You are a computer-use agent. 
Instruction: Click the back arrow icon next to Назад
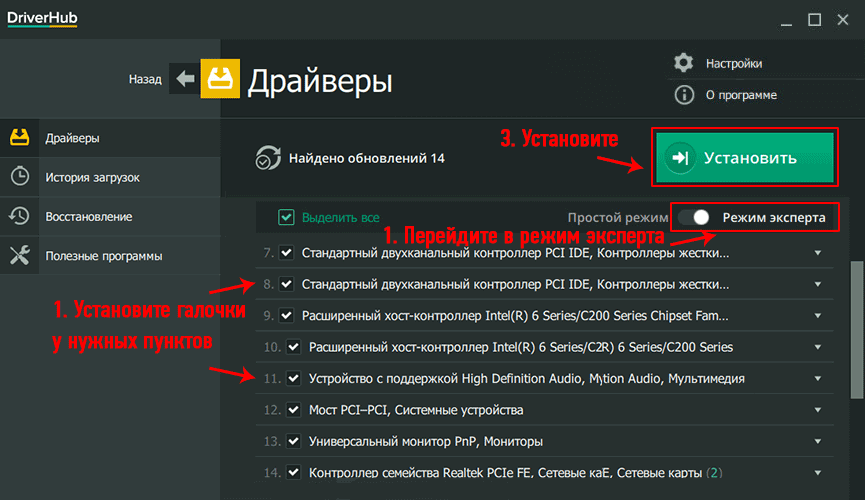point(184,78)
